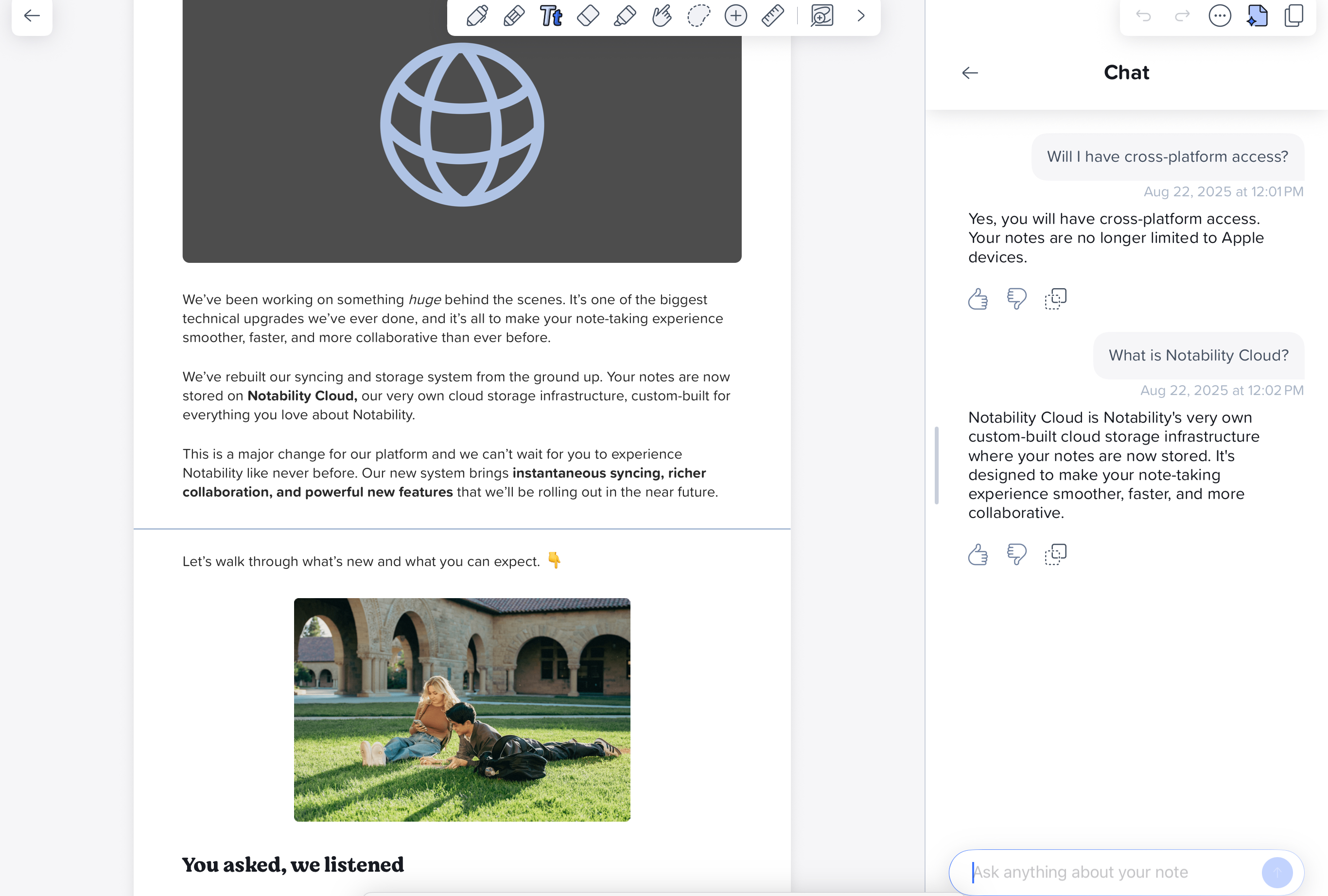Image resolution: width=1328 pixels, height=896 pixels.
Task: Give thumbs up to the cross-platform answer
Action: point(978,298)
